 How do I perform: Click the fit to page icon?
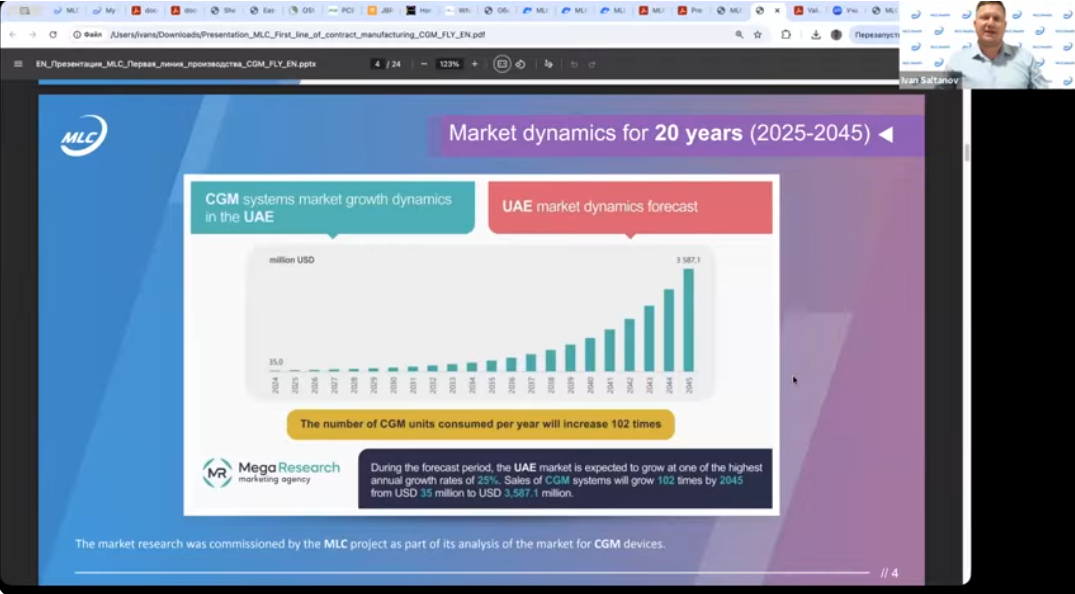coord(502,63)
